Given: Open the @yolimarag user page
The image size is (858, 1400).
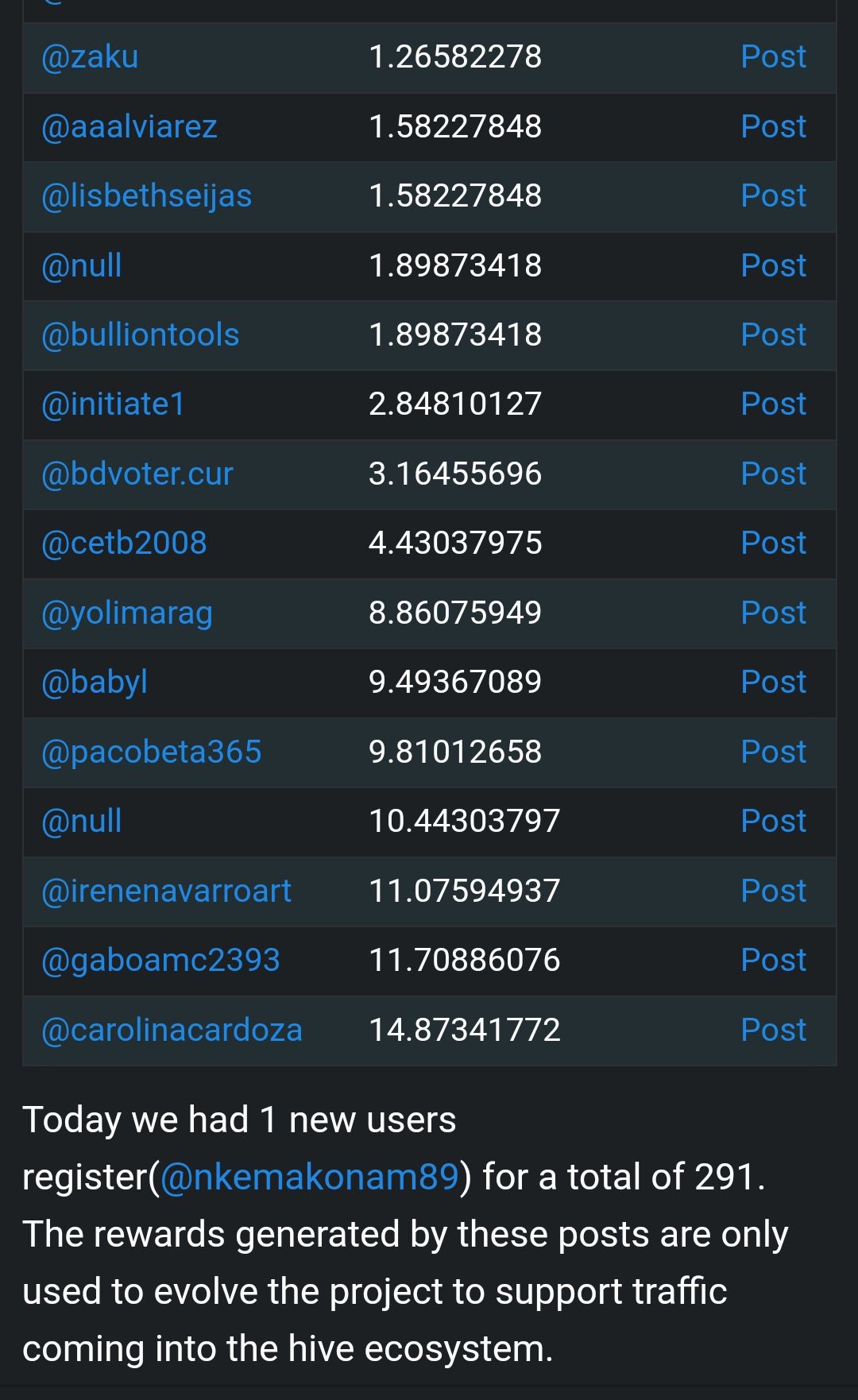Looking at the screenshot, I should [127, 613].
